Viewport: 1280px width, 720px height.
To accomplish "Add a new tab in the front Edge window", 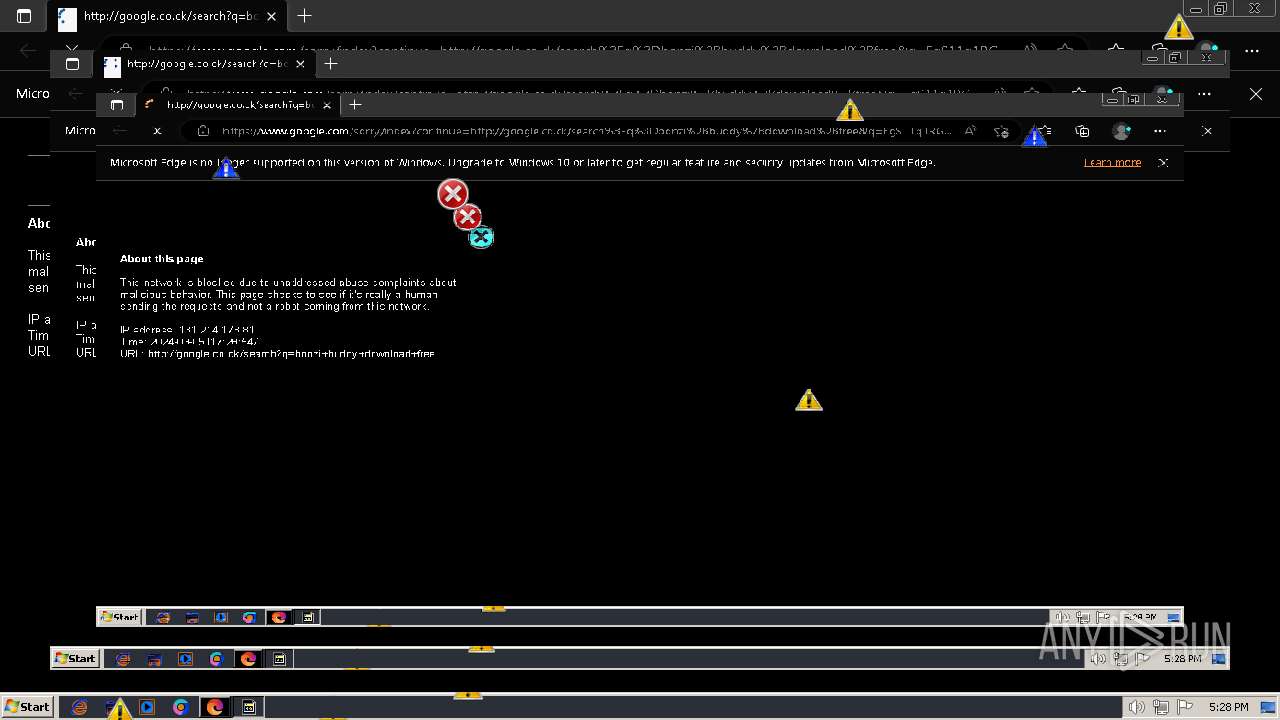I will pos(355,104).
